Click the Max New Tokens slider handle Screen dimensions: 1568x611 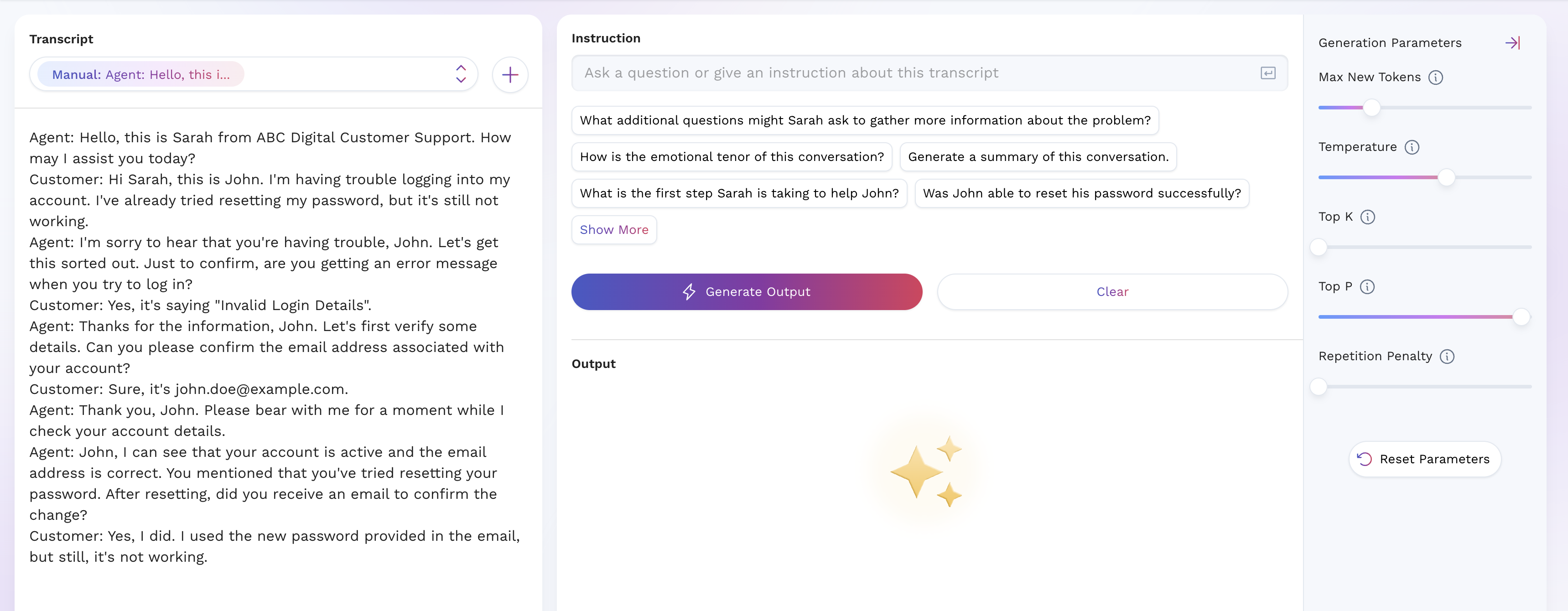point(1371,108)
